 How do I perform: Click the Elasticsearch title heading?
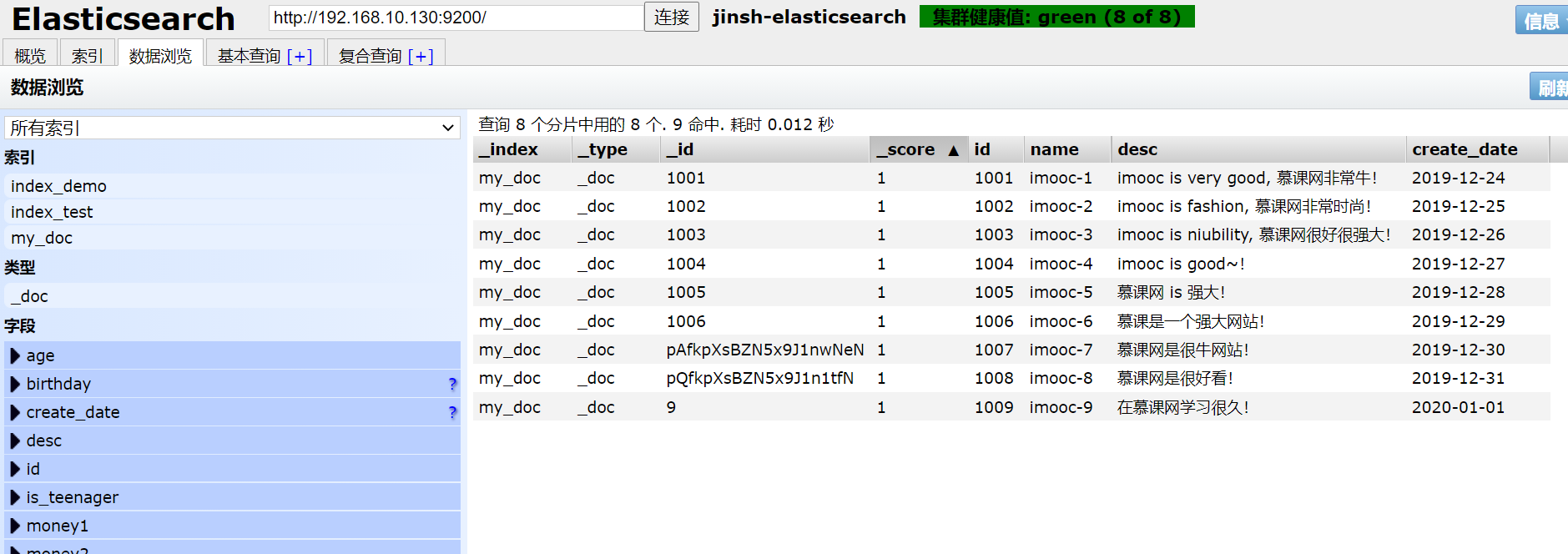[124, 18]
